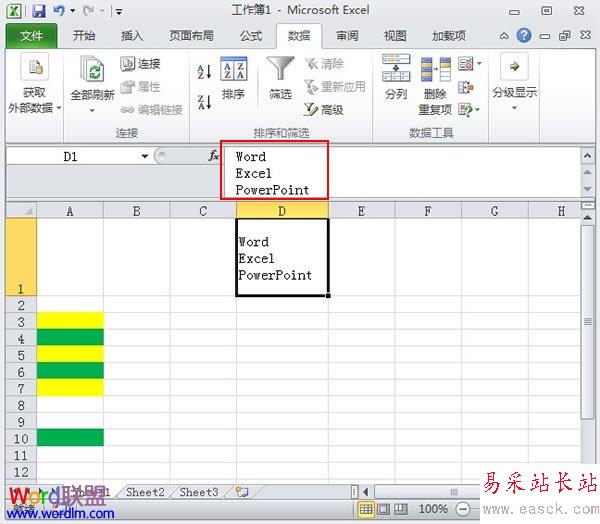600x524 pixels.
Task: Click the Remove Duplicates icon
Action: click(x=435, y=69)
